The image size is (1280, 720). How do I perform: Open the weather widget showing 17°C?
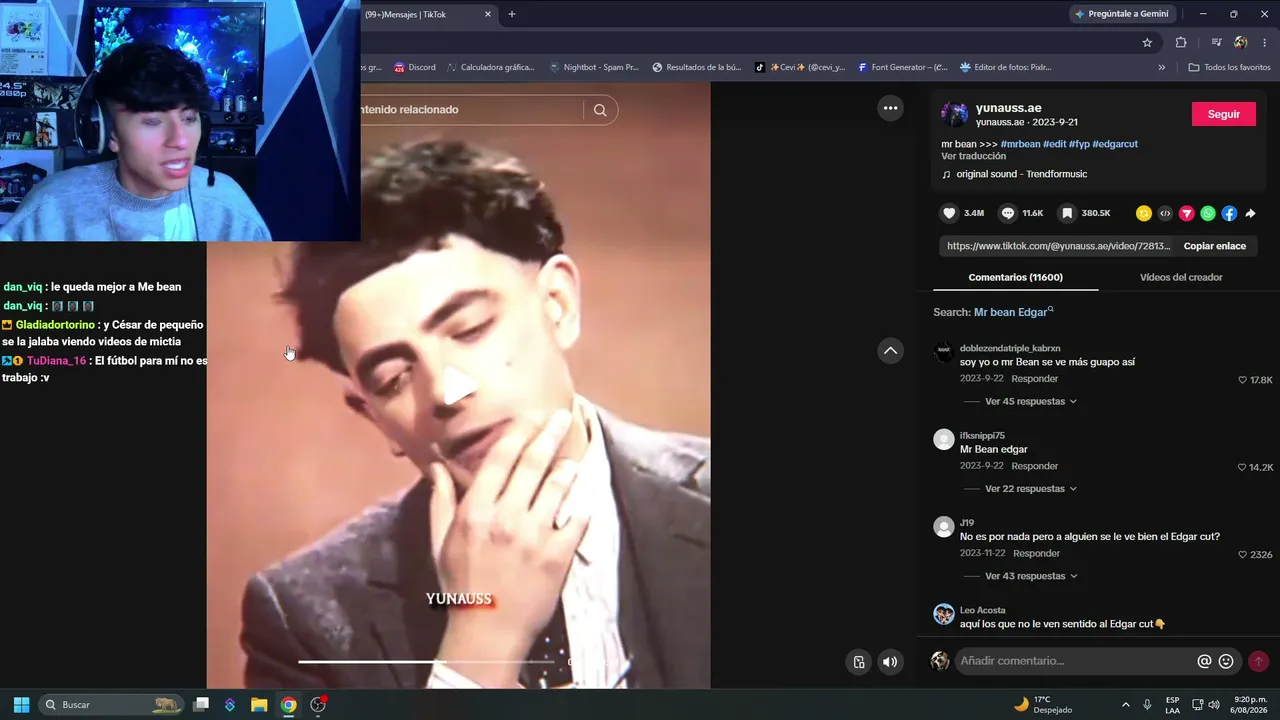[1043, 704]
